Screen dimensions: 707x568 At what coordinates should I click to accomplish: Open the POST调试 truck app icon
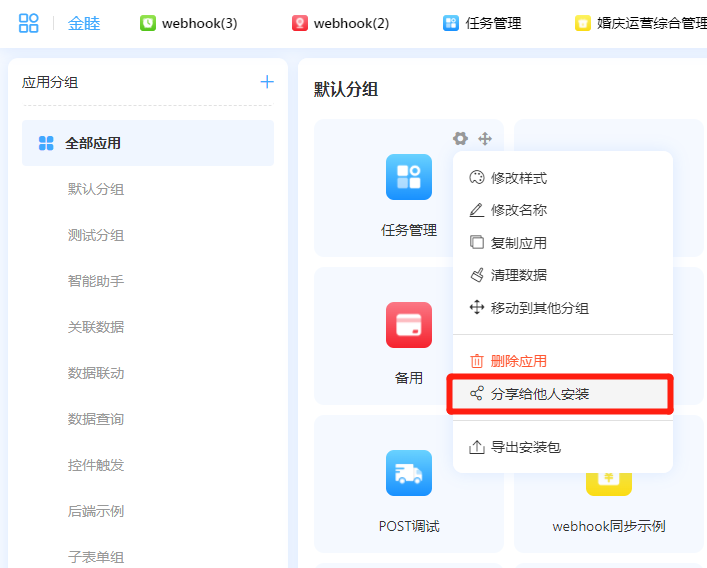(409, 473)
